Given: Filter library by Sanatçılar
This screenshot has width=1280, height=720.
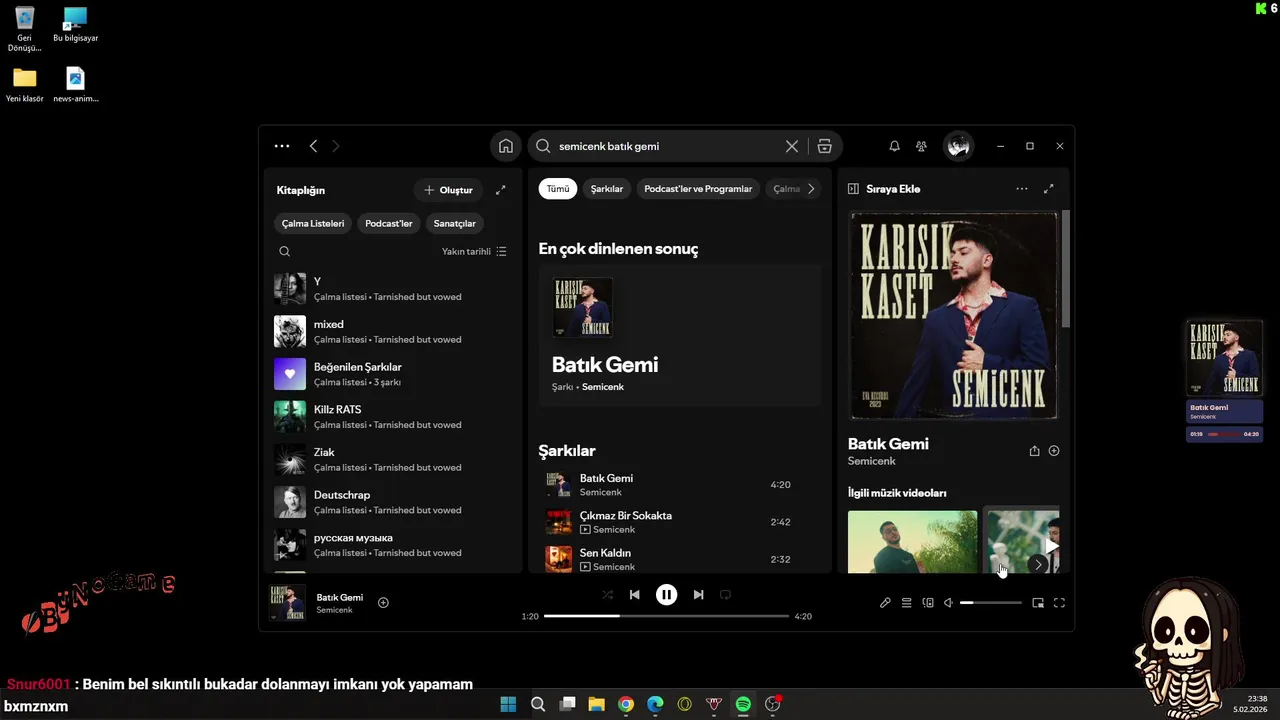Looking at the screenshot, I should (x=455, y=223).
